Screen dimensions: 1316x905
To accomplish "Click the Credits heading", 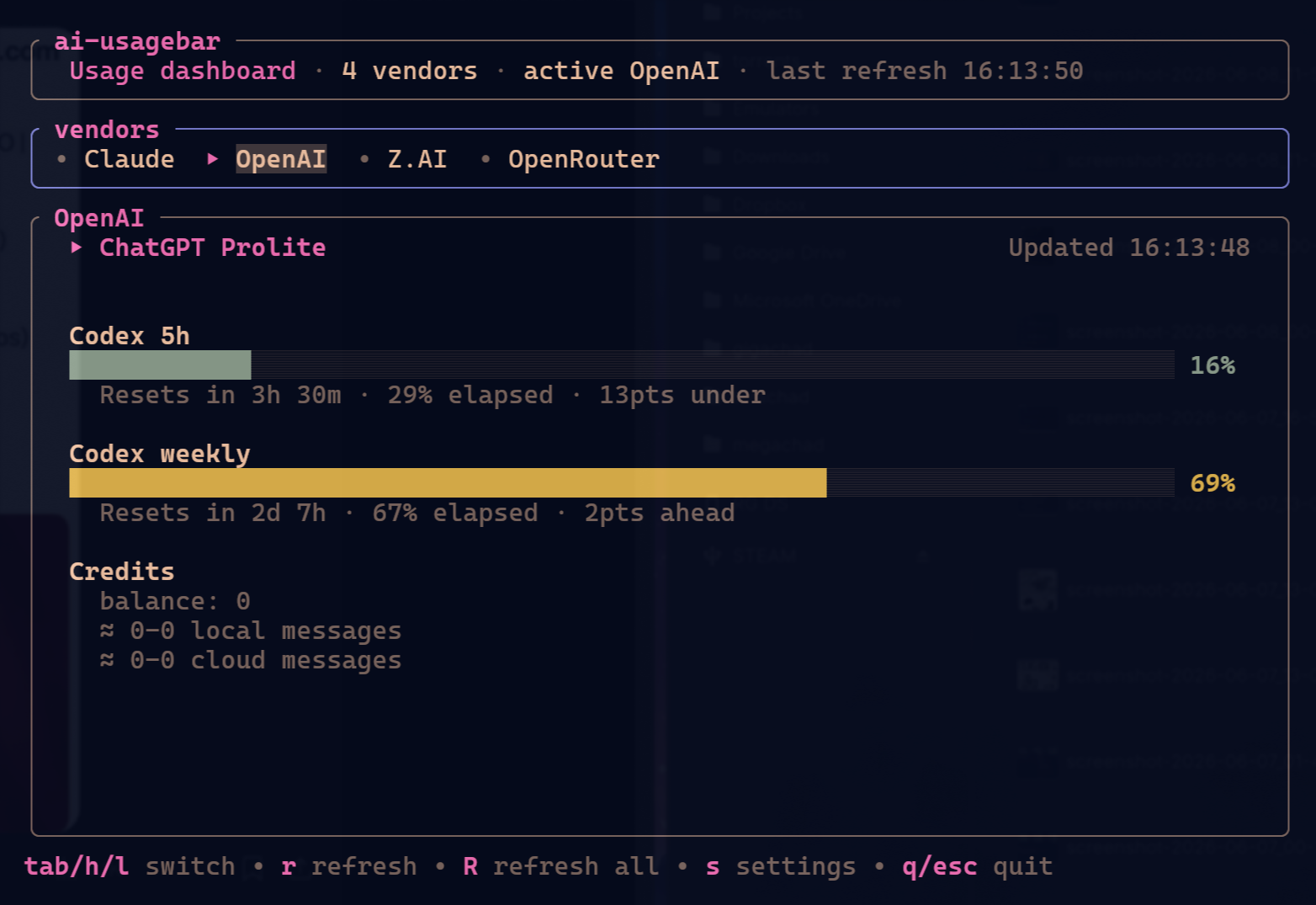I will (x=122, y=572).
